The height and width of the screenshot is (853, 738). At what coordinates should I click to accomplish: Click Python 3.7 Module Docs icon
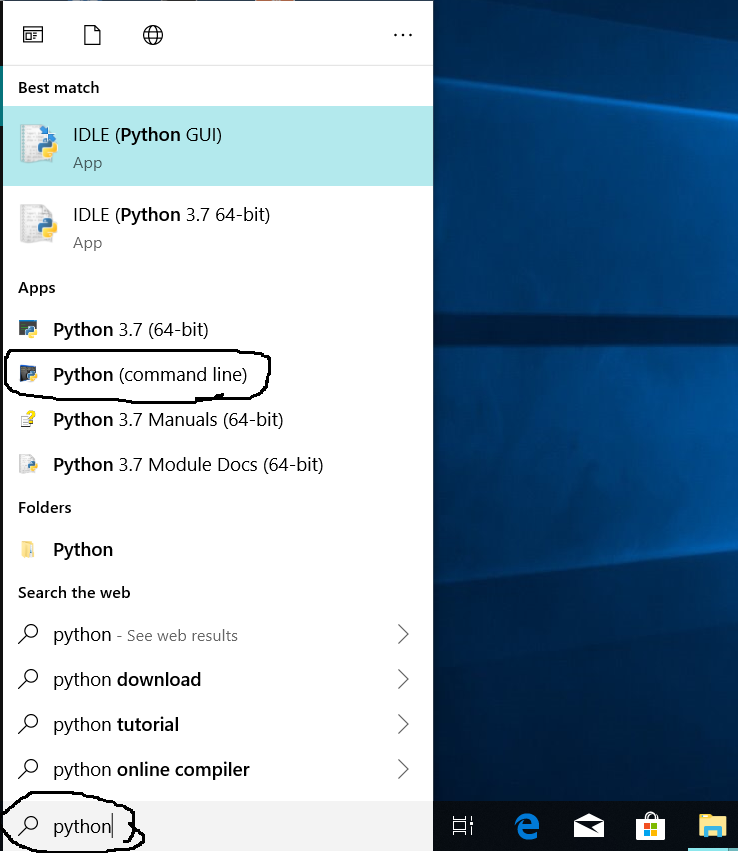(28, 464)
